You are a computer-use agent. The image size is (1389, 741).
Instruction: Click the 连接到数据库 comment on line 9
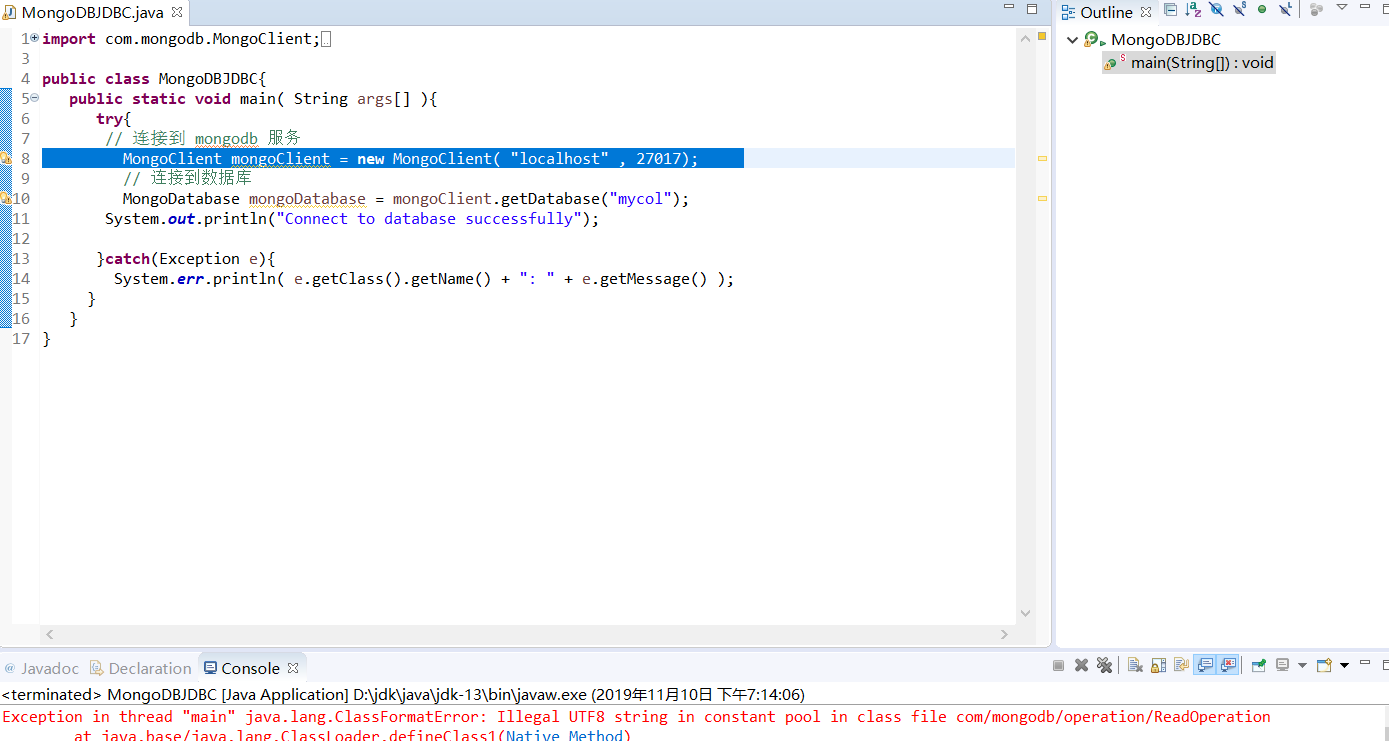tap(187, 178)
